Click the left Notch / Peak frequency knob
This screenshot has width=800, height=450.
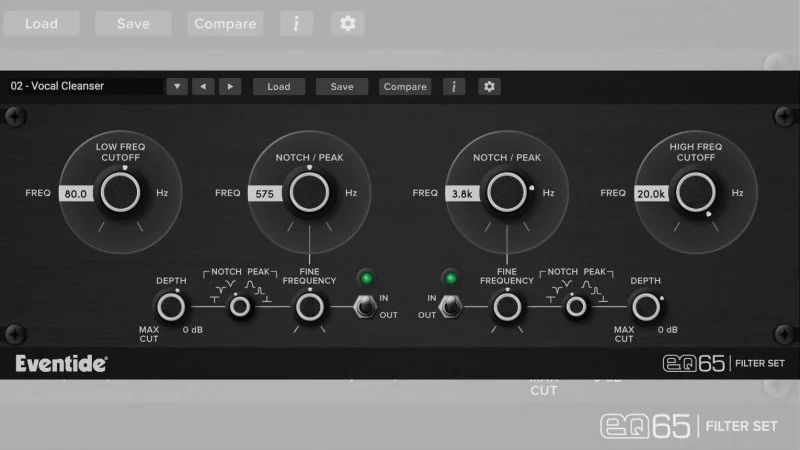[309, 192]
